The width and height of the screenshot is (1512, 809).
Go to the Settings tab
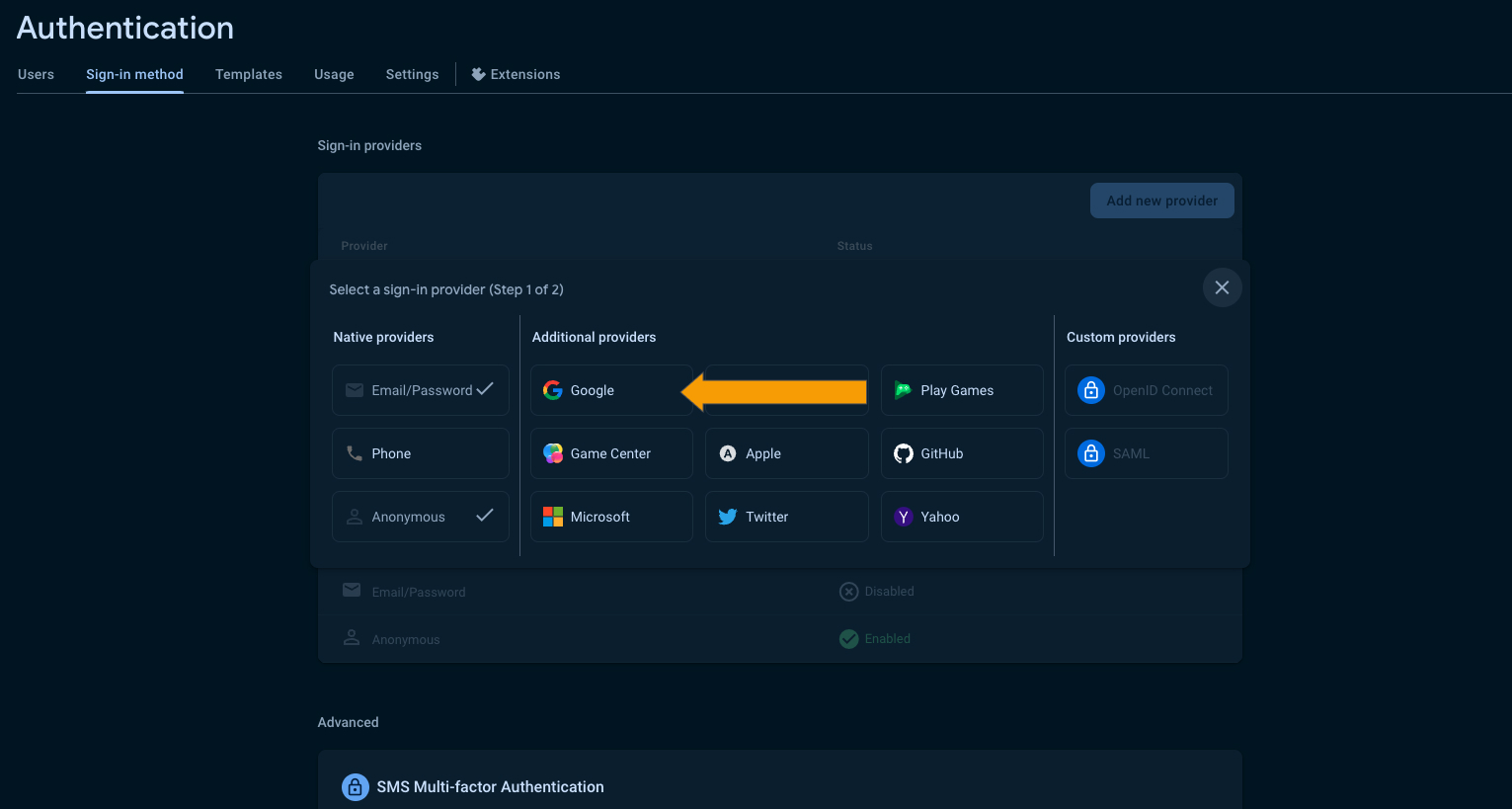pyautogui.click(x=412, y=74)
